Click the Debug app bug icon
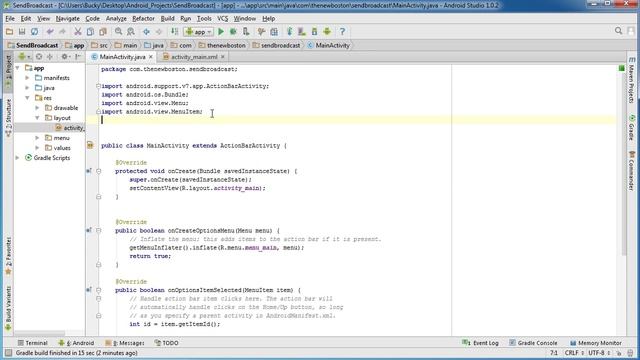 tap(233, 31)
